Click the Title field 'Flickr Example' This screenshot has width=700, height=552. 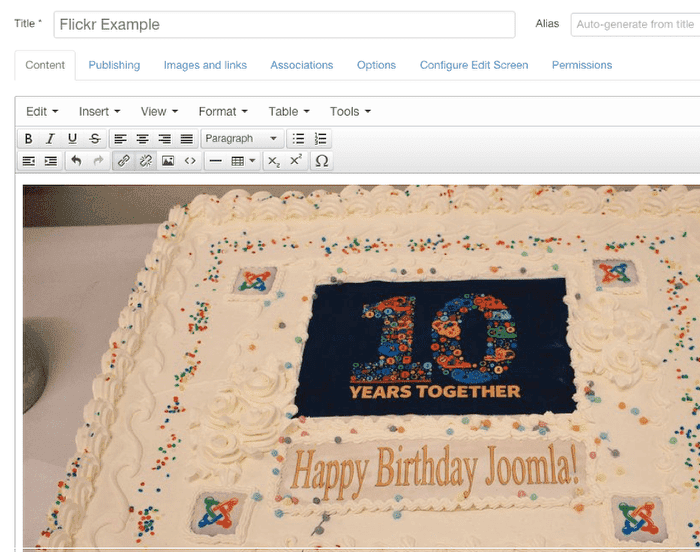pos(284,25)
